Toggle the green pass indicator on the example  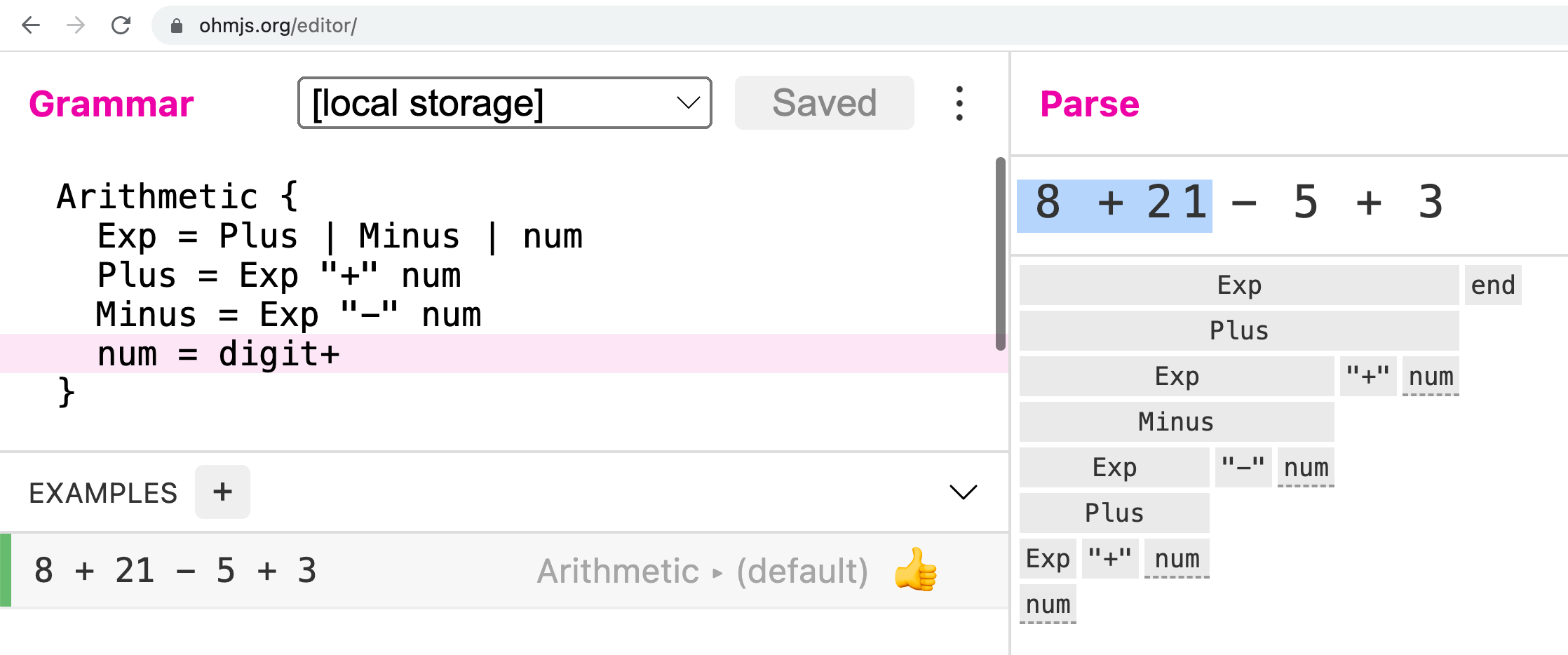(6, 570)
